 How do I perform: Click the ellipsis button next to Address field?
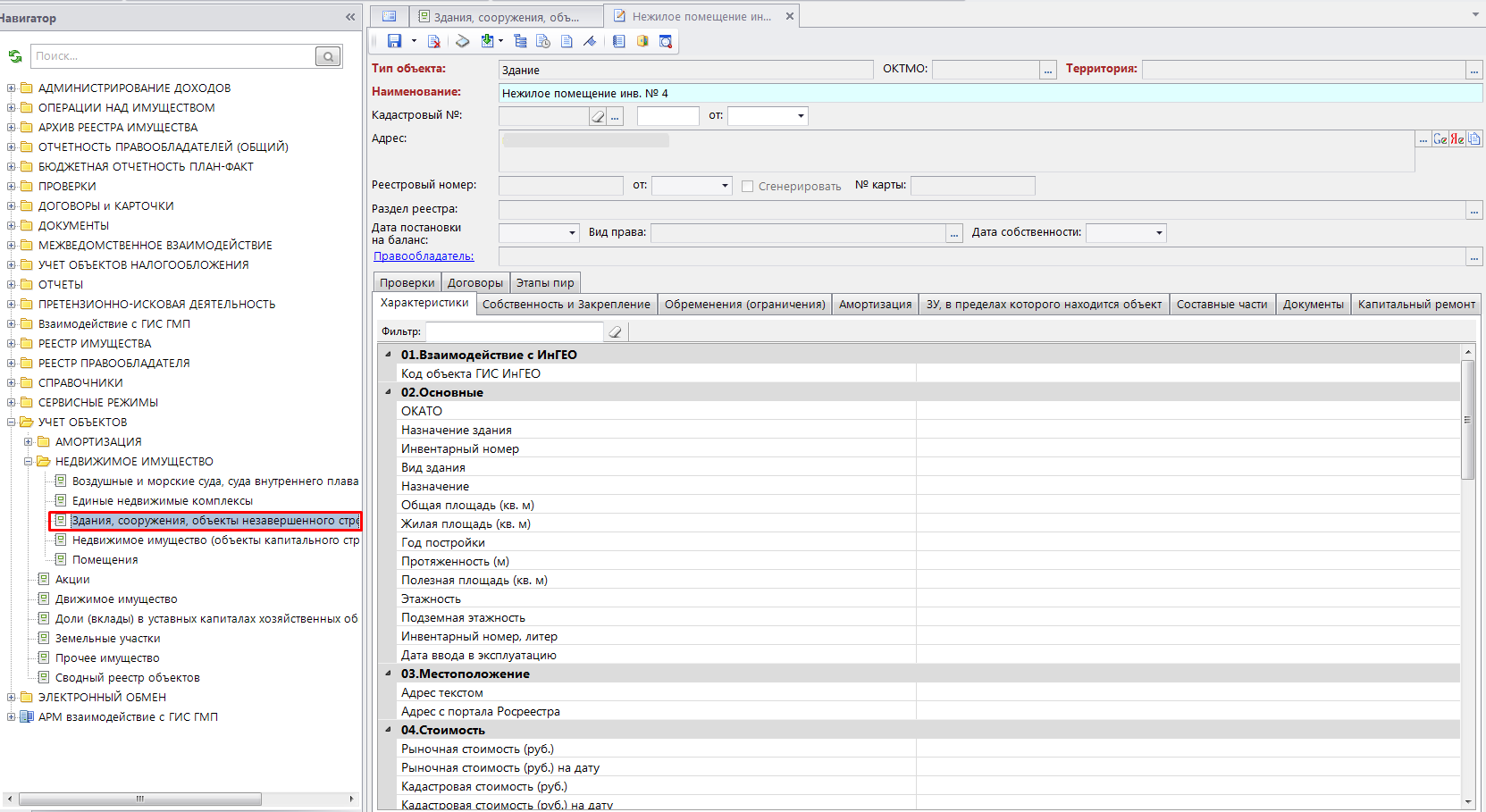pos(1423,138)
